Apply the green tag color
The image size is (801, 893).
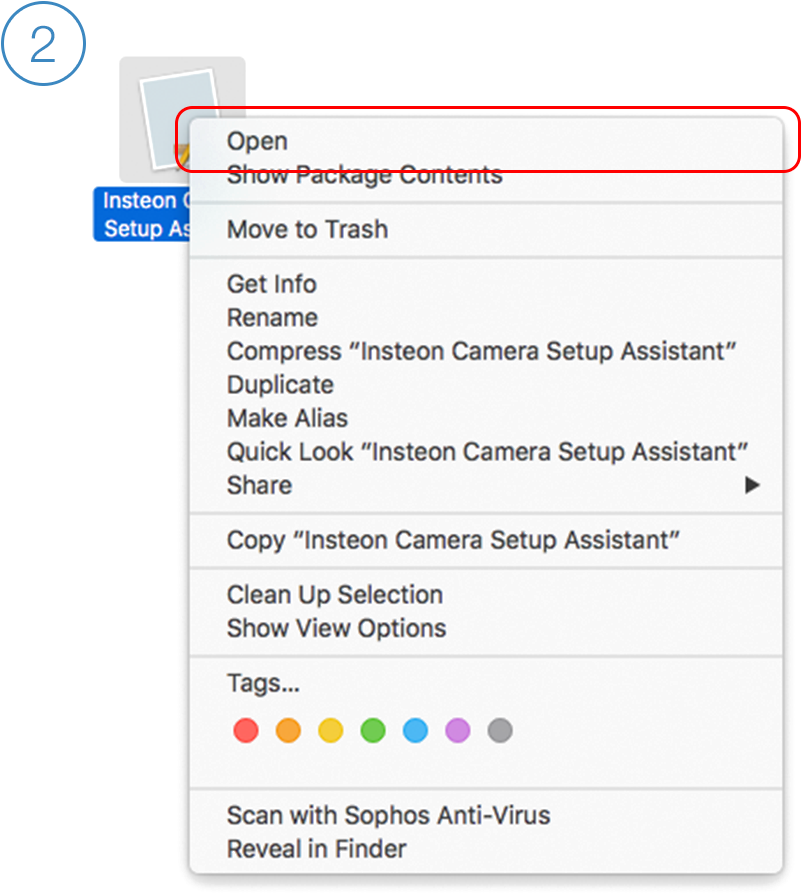point(373,731)
